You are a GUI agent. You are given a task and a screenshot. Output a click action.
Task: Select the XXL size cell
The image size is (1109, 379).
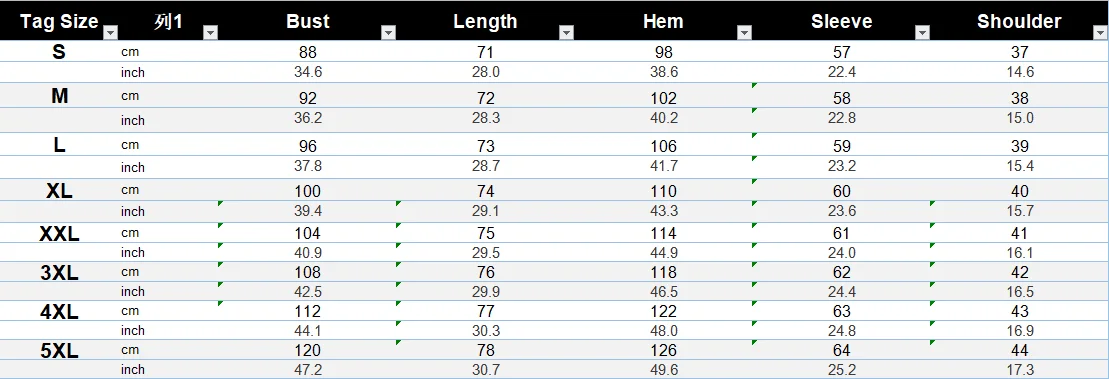[x=59, y=234]
